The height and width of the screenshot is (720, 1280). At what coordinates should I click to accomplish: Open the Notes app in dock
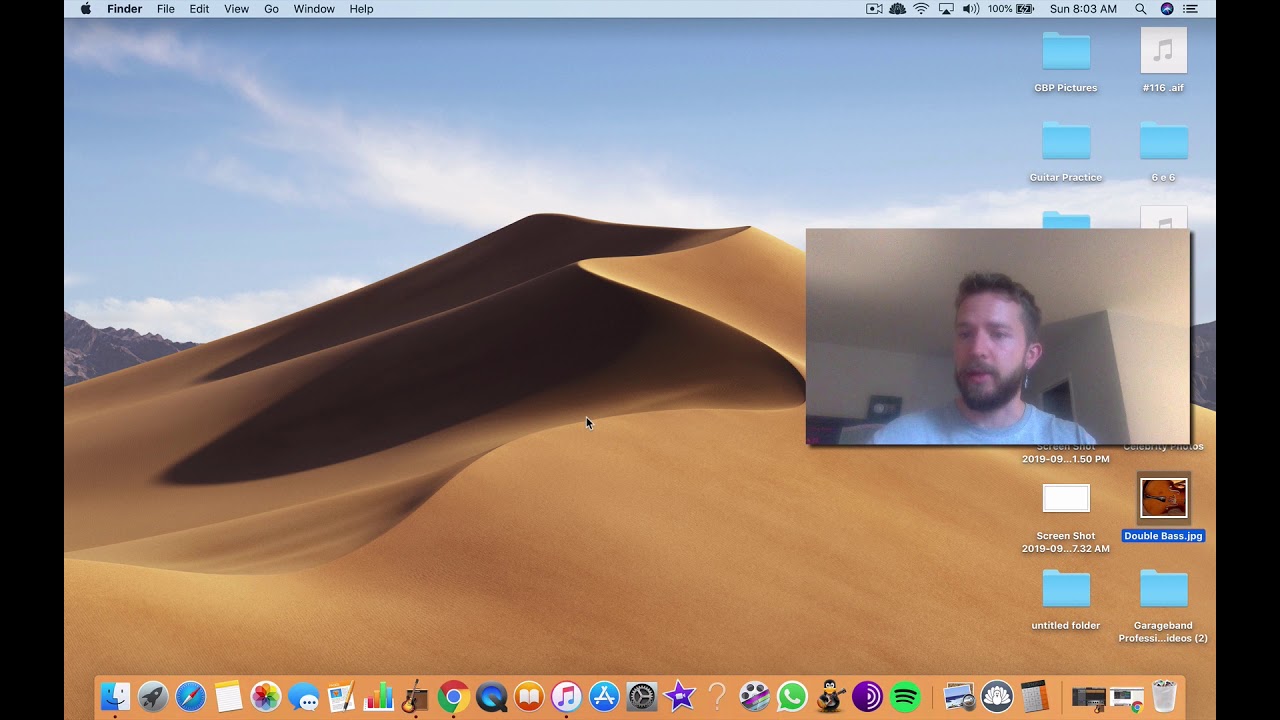(x=228, y=696)
